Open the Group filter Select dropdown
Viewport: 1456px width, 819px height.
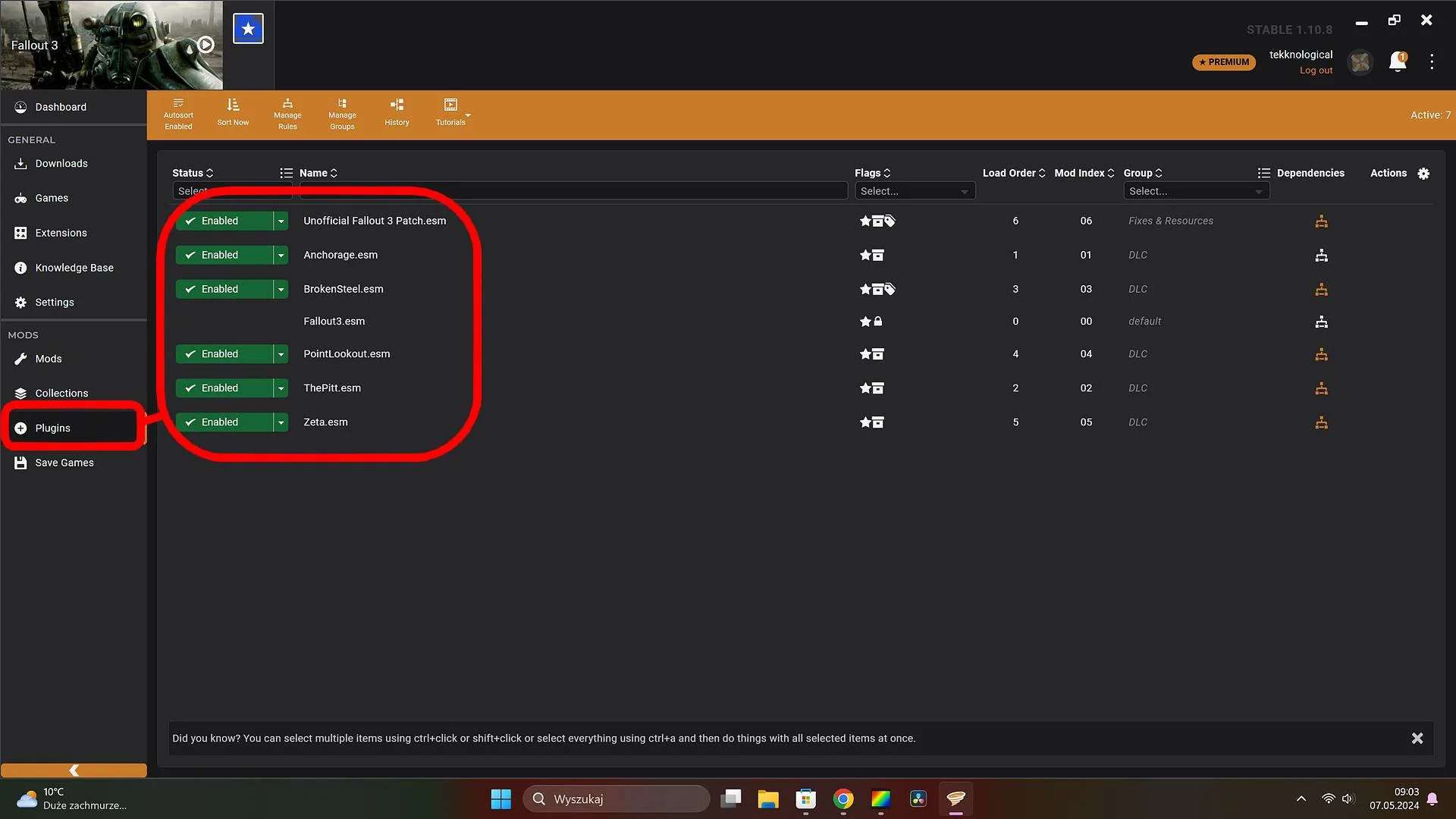coord(1196,191)
